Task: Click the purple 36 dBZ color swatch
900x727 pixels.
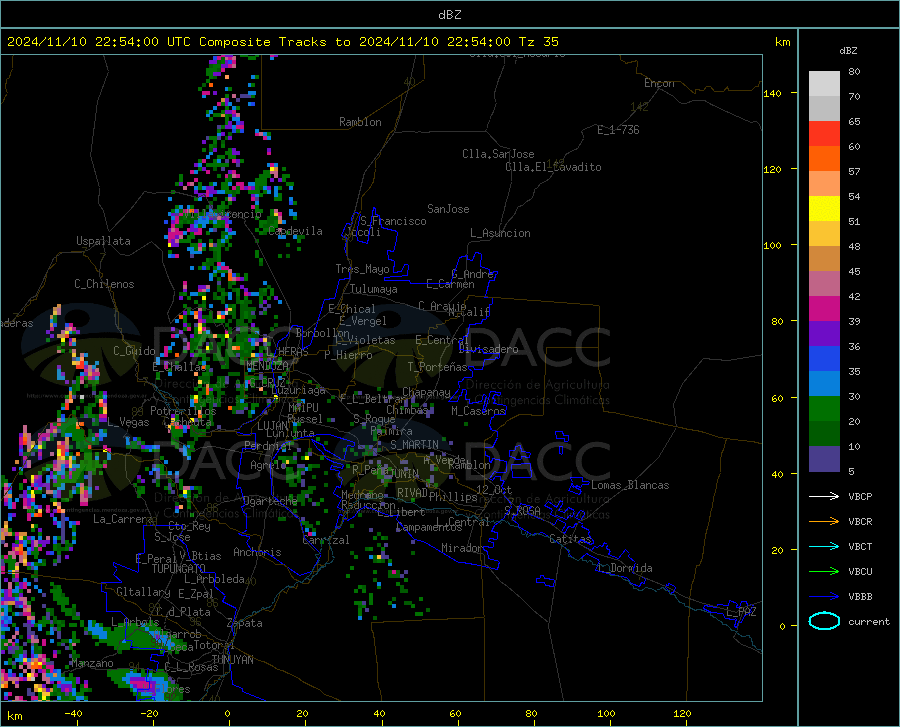Action: (x=824, y=334)
